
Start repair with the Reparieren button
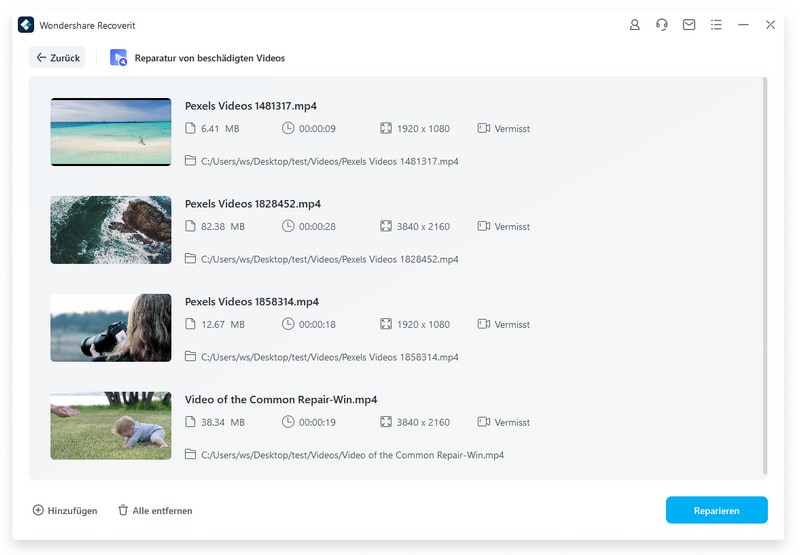716,510
